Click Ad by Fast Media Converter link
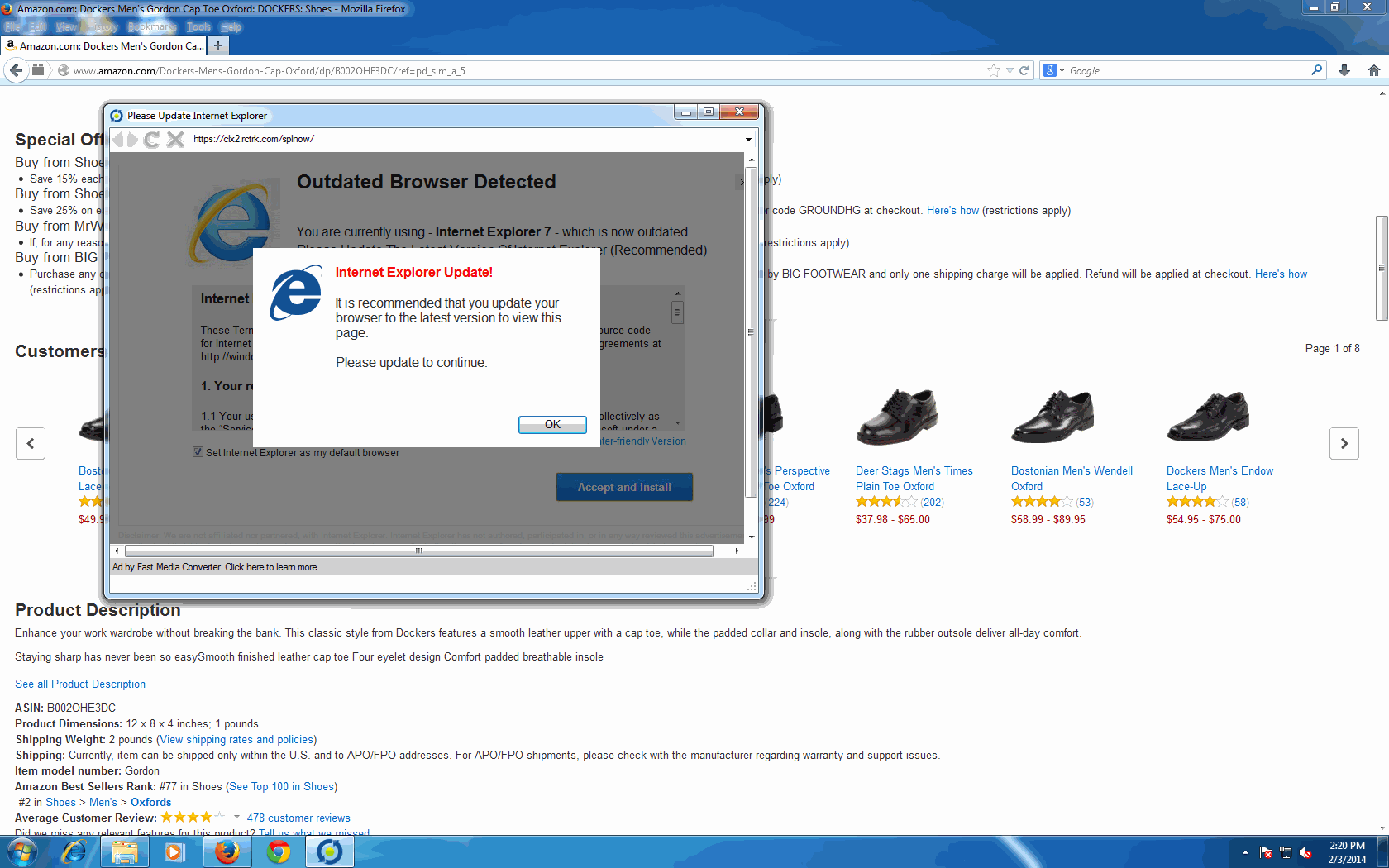 click(x=216, y=567)
